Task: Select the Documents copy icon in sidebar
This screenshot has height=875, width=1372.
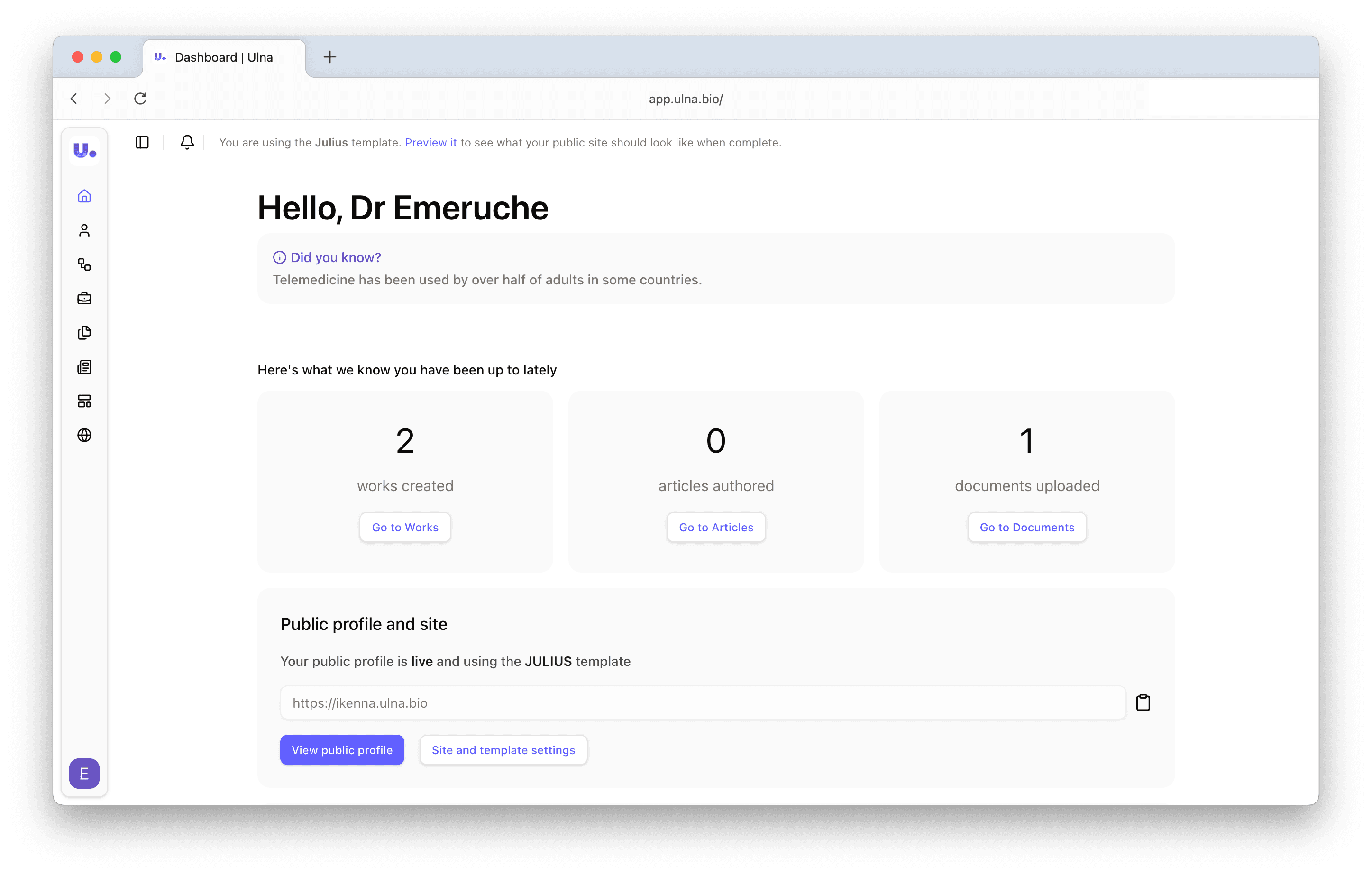Action: pos(84,333)
